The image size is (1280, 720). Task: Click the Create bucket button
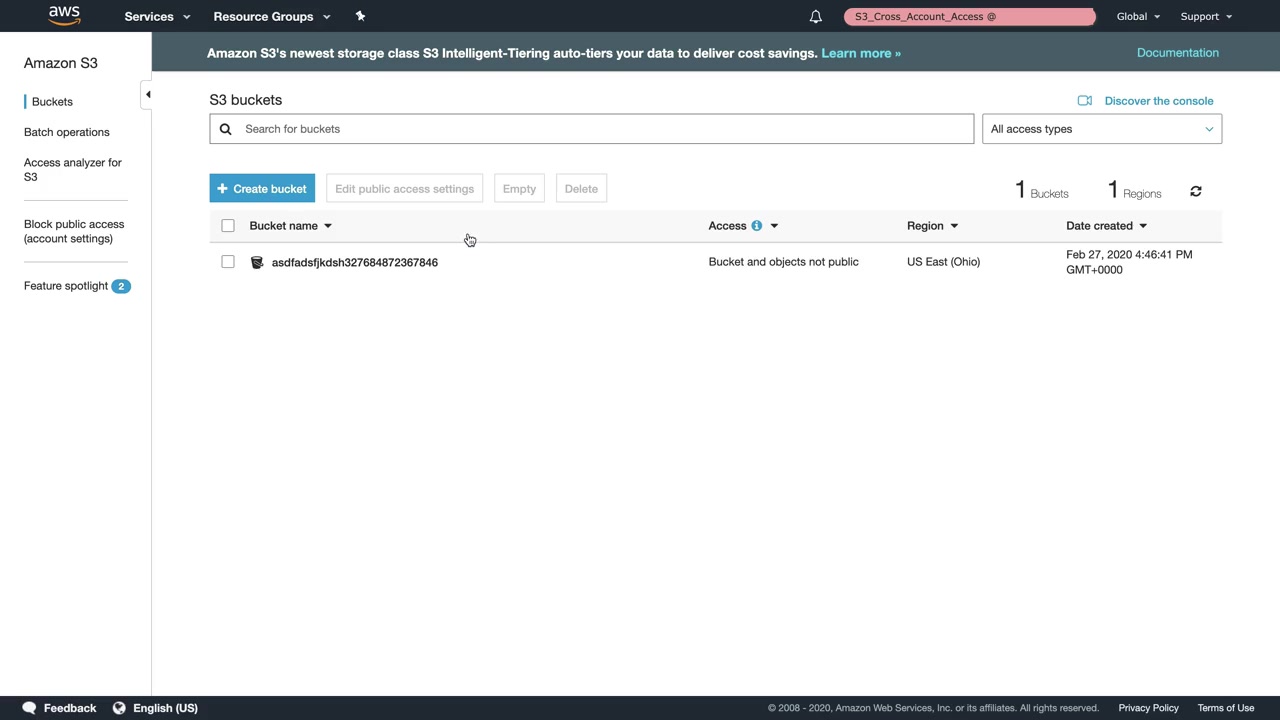click(x=262, y=189)
